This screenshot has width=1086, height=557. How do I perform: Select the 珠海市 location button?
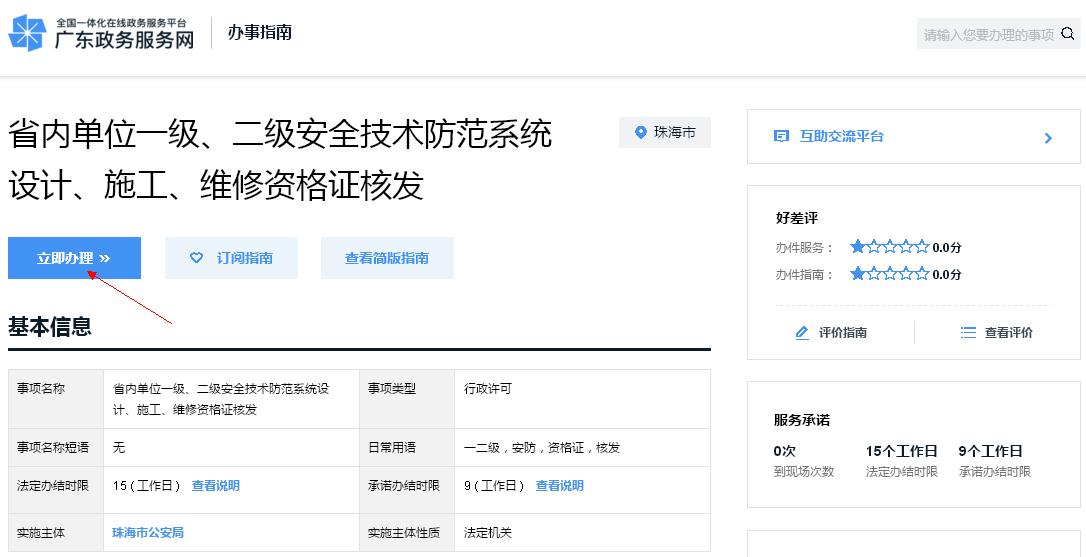(665, 132)
